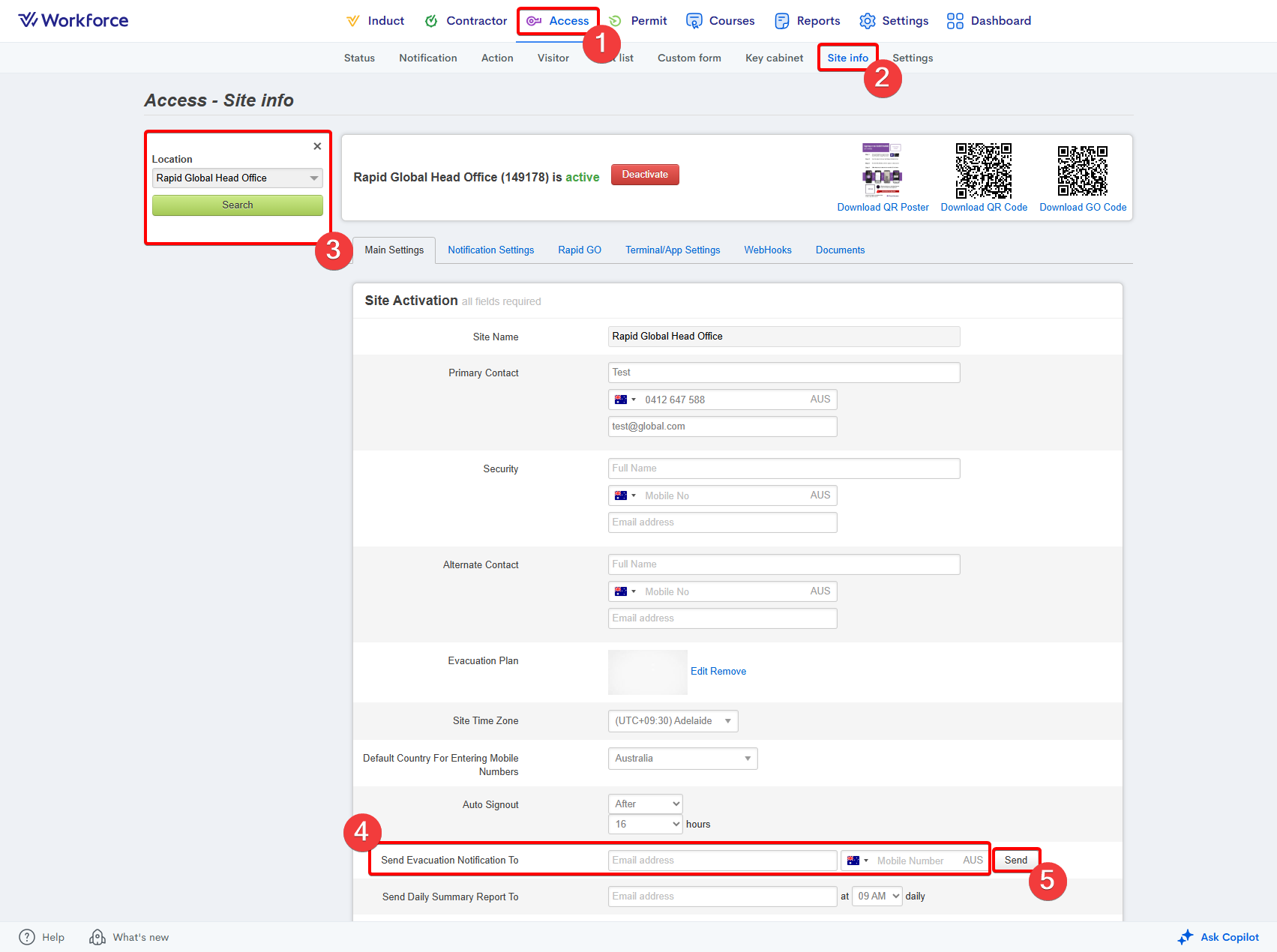Open the Induct module icon
This screenshot has width=1277, height=952.
coord(352,21)
